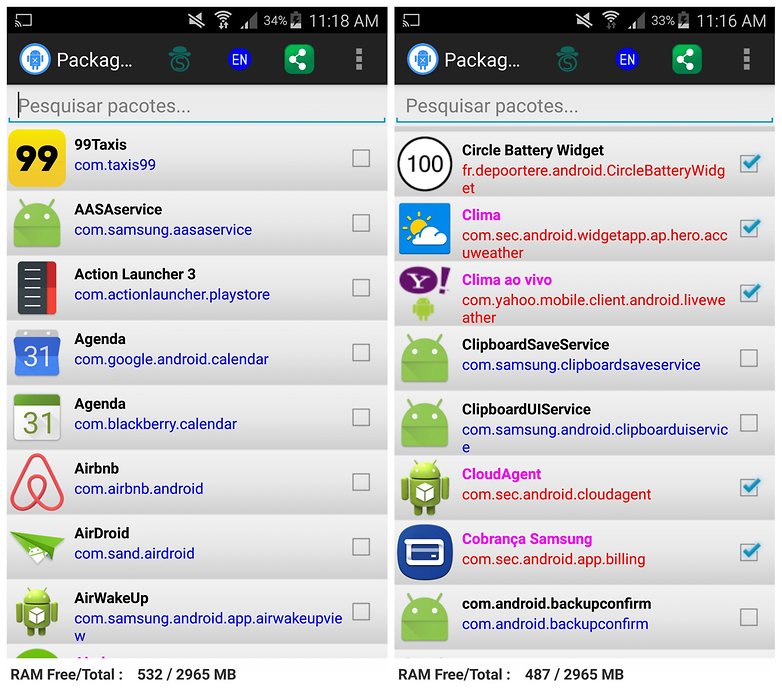Tap the 99Taxis yellow app icon
The height and width of the screenshot is (696, 782).
37,158
